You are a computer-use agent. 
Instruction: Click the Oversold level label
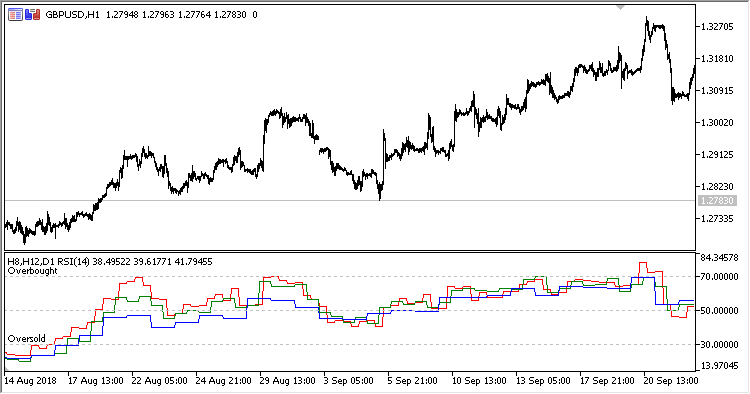(27, 339)
